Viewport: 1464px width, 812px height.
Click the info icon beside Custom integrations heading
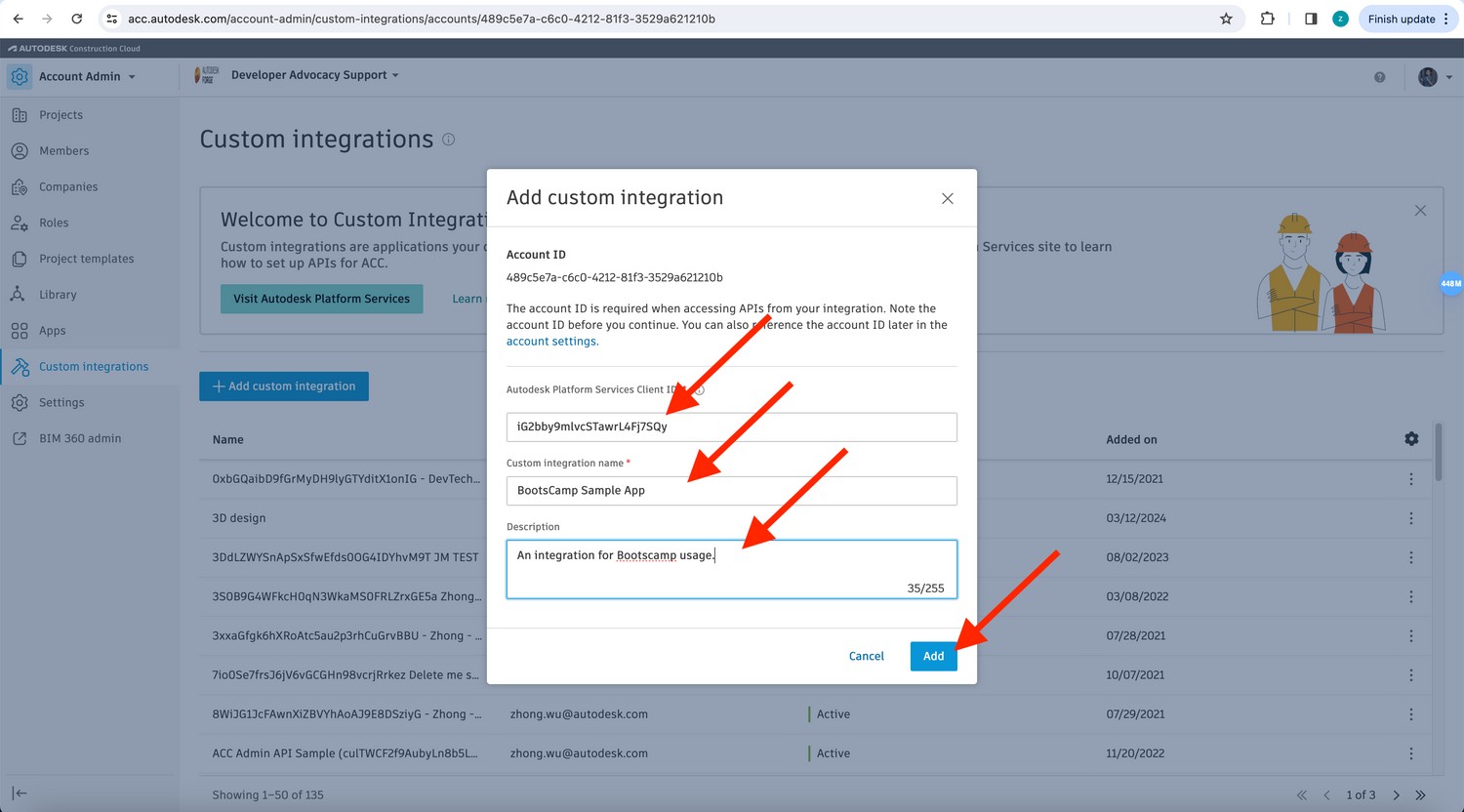(448, 140)
